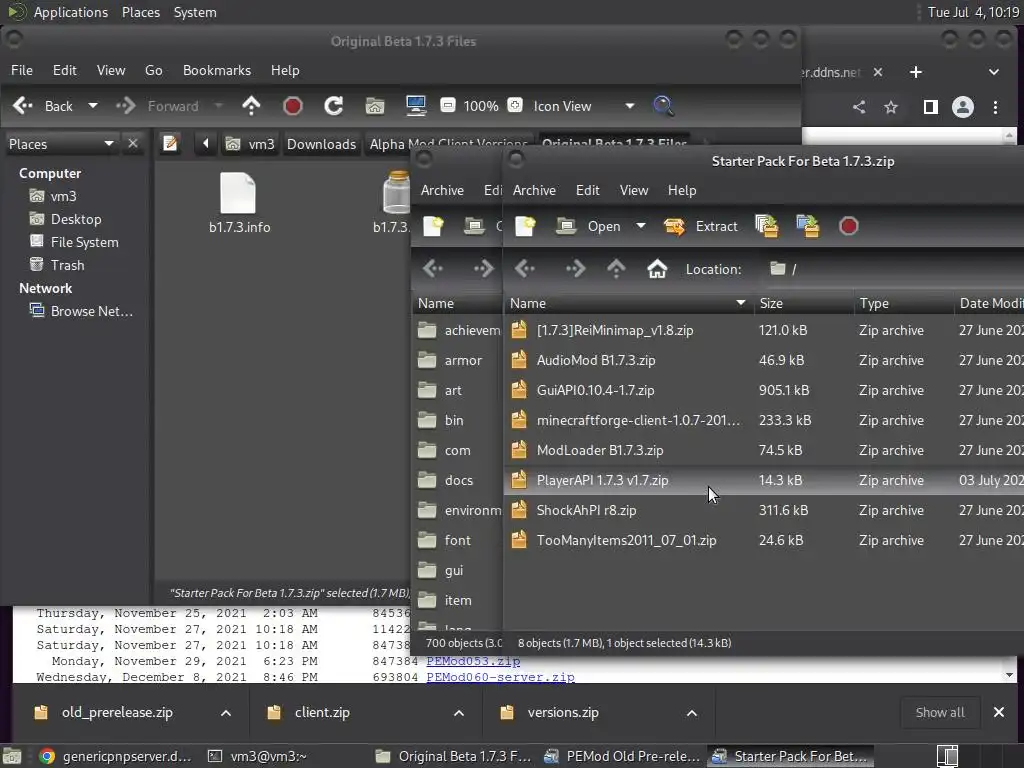Open the Edit menu in Starter Pack window

click(587, 190)
